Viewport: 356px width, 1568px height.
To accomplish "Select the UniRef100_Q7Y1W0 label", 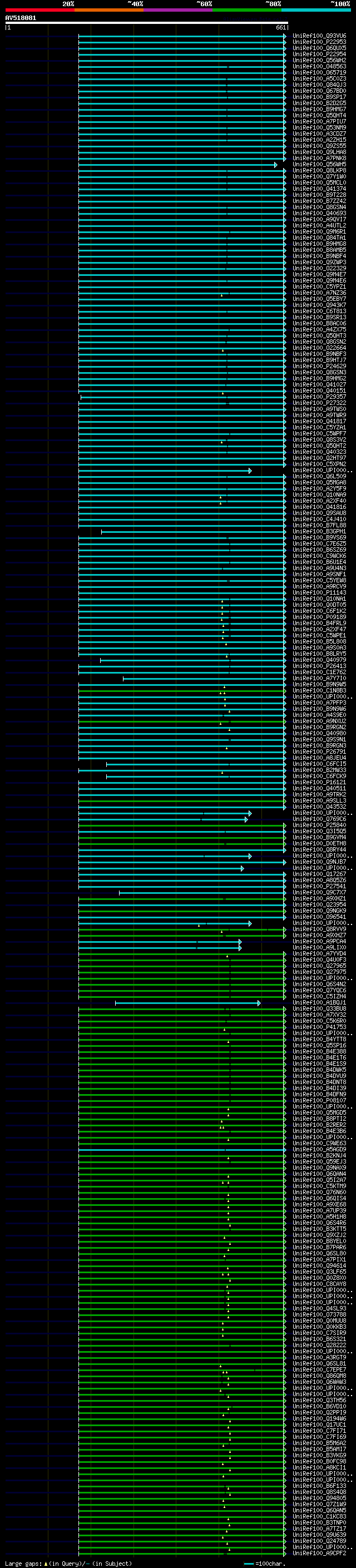I will click(x=319, y=176).
